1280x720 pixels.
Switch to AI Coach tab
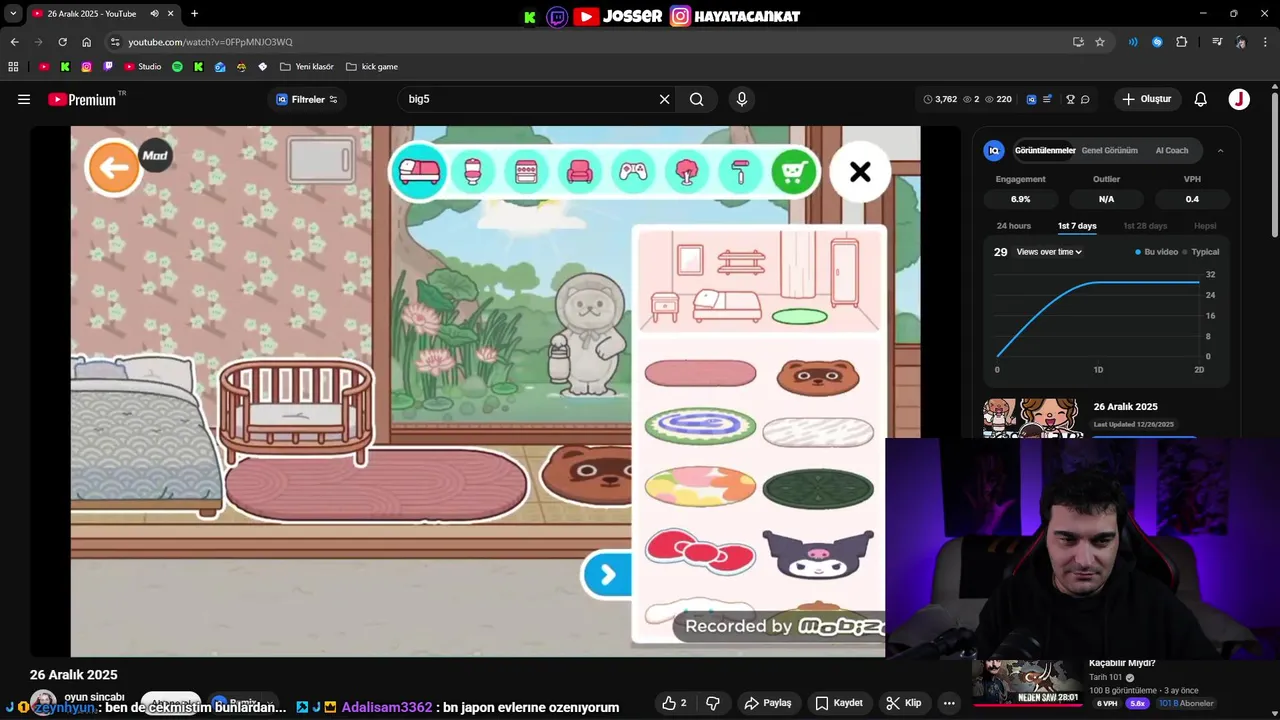click(1172, 150)
